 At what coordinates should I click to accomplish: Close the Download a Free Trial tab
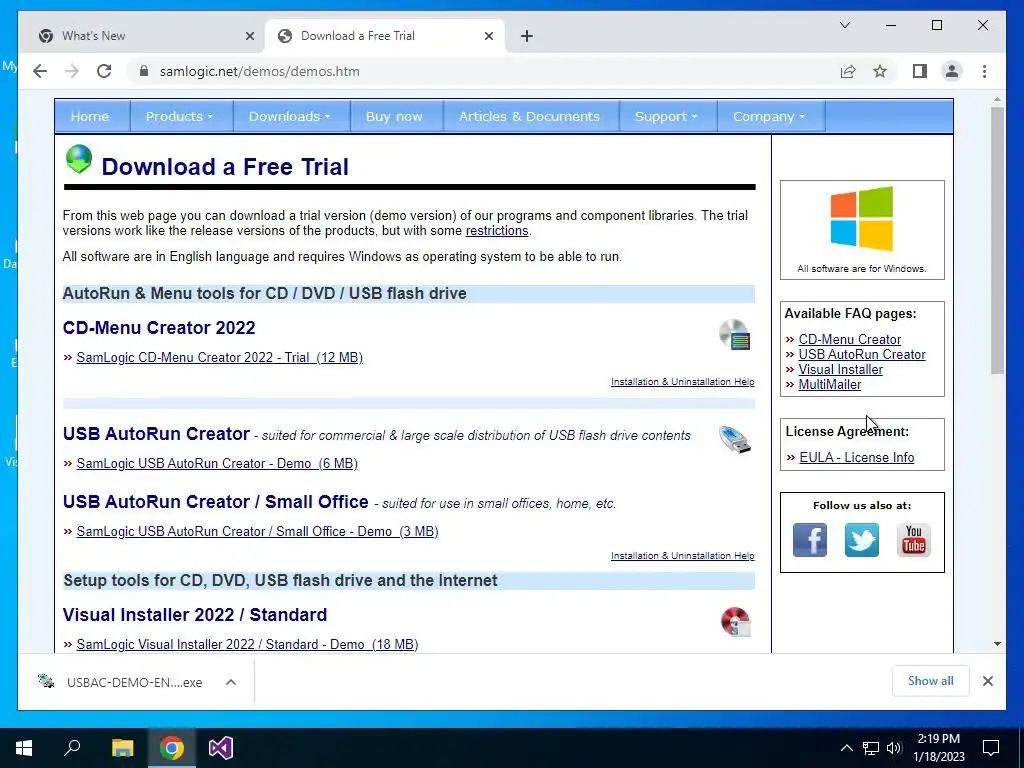(488, 36)
